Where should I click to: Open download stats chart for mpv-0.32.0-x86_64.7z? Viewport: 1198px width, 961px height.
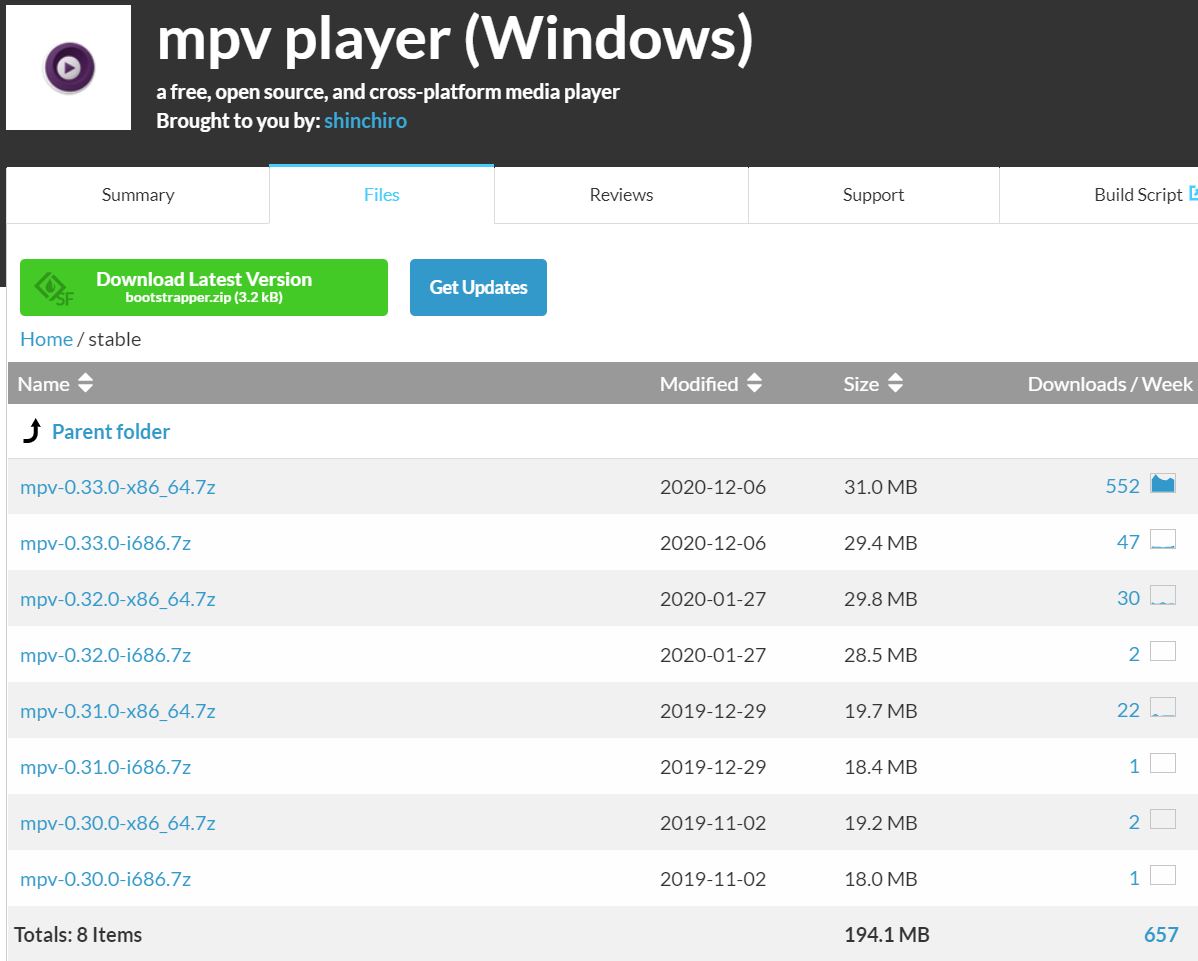tap(1163, 596)
